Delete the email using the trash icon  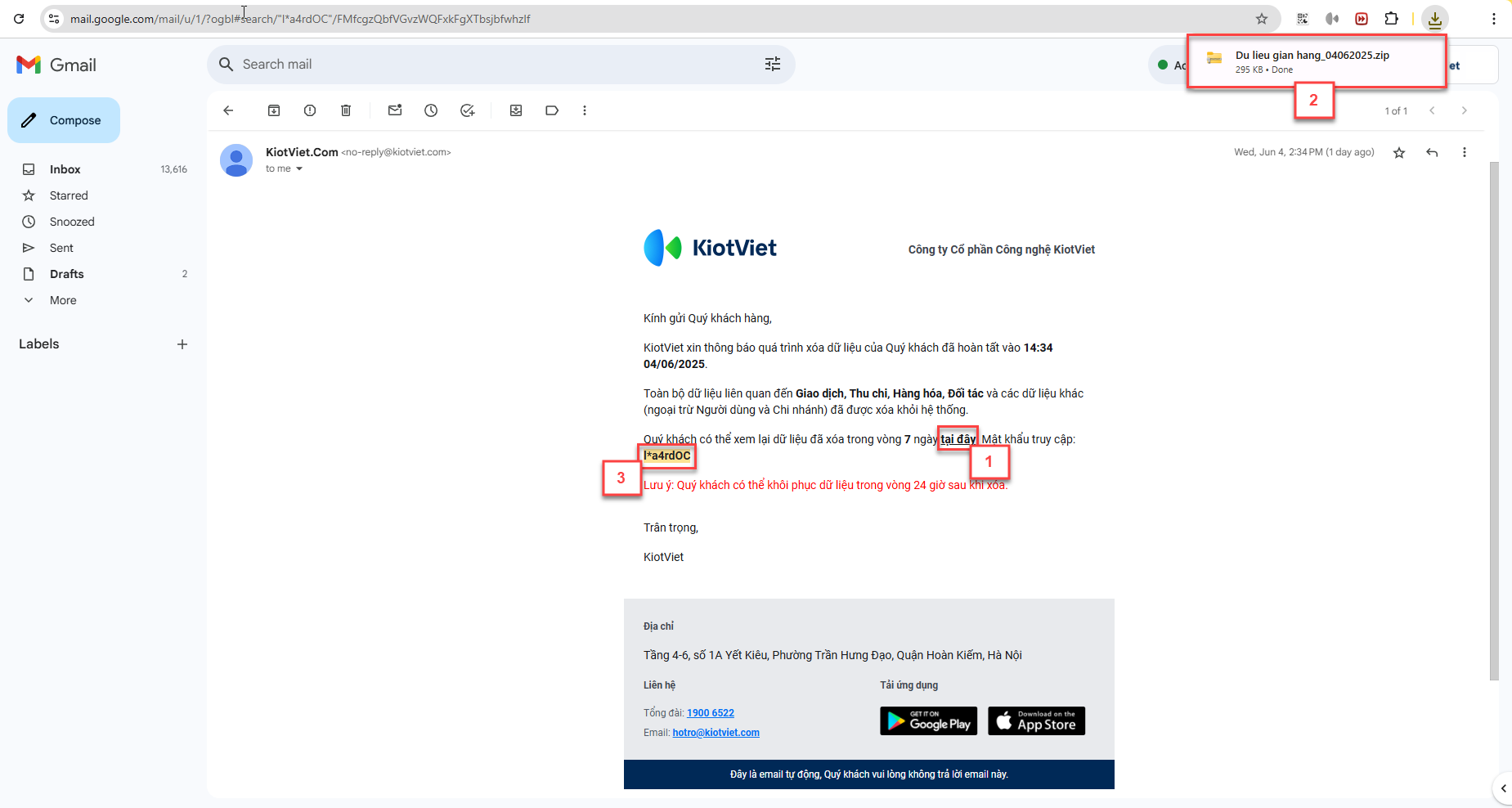pyautogui.click(x=346, y=110)
